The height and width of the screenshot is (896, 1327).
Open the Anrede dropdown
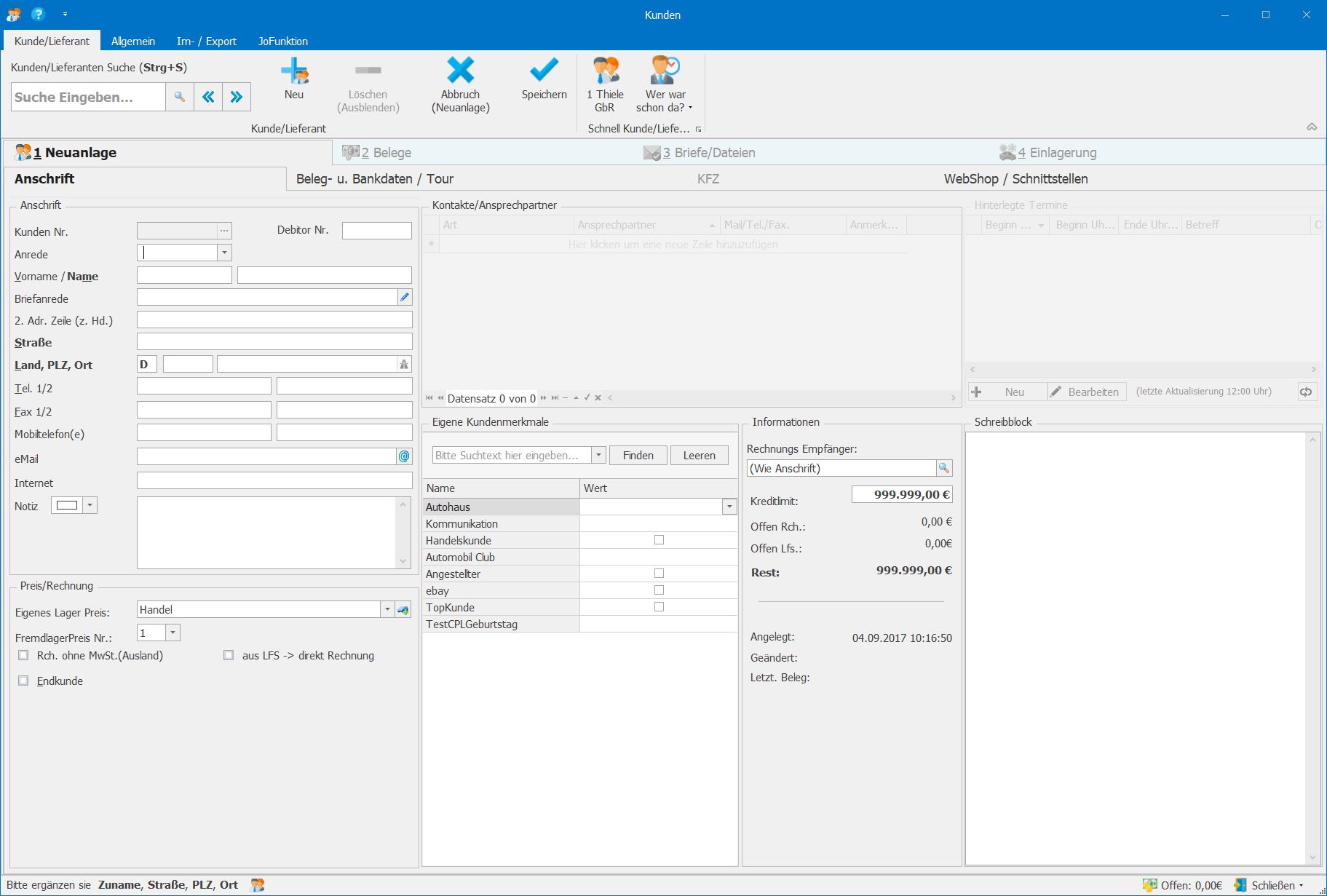pyautogui.click(x=224, y=253)
